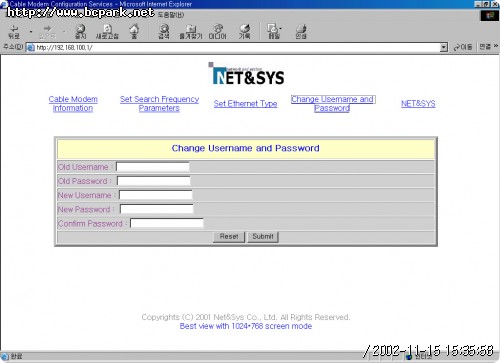This screenshot has height=363, width=500.
Task: Click 'Best view with 1024*768 screen mode' text
Action: [246, 326]
